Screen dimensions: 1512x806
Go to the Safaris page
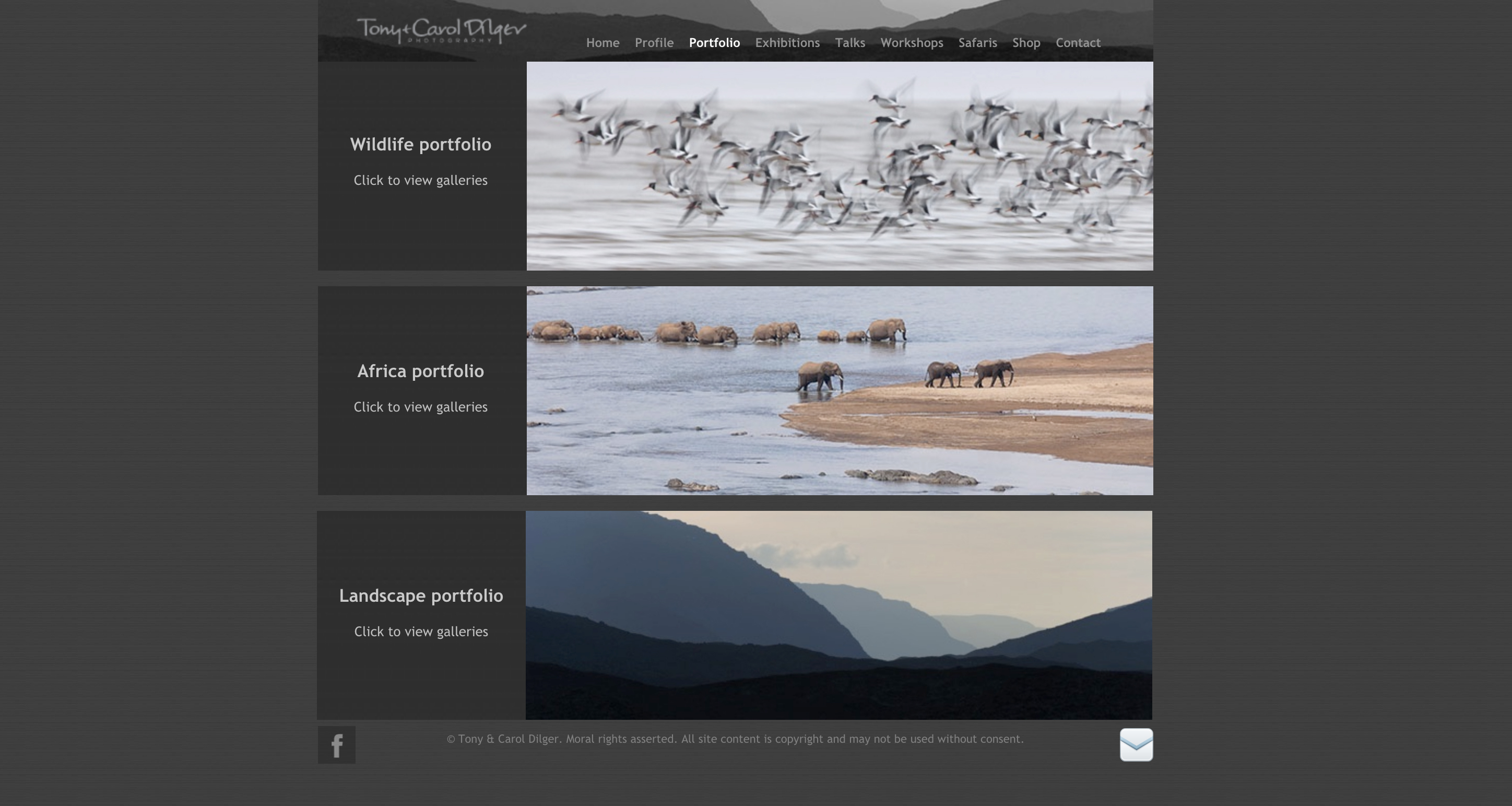pos(977,43)
